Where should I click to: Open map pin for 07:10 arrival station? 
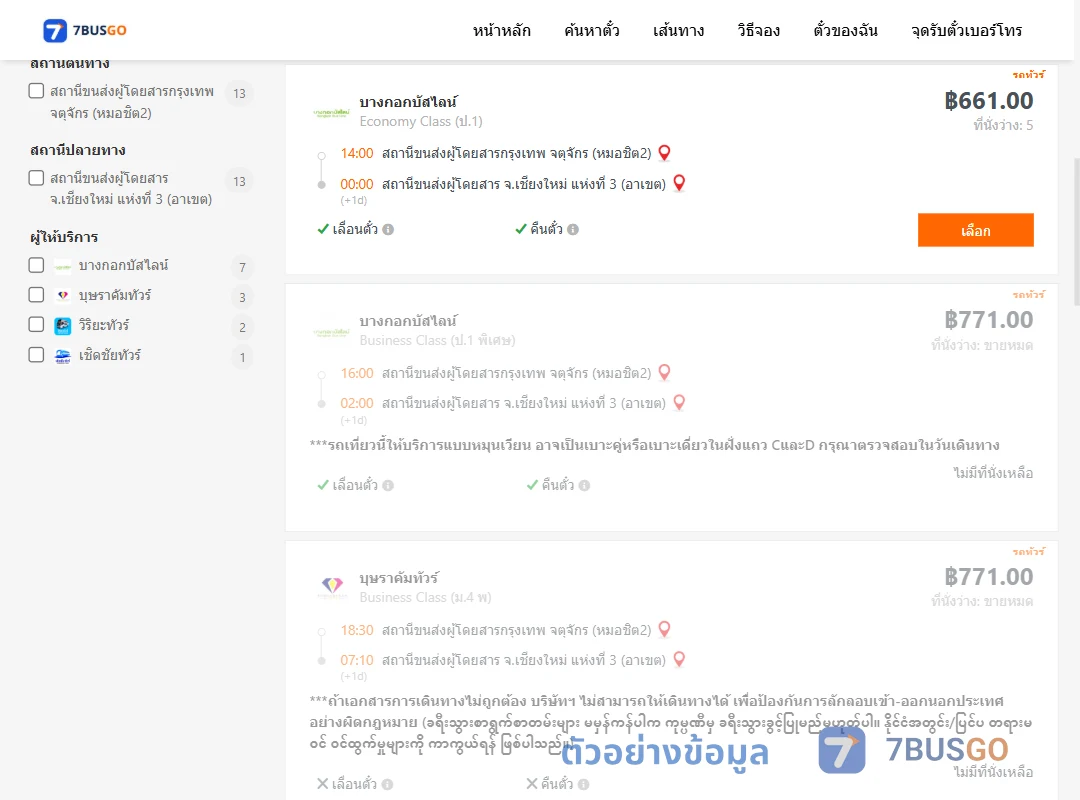[679, 659]
